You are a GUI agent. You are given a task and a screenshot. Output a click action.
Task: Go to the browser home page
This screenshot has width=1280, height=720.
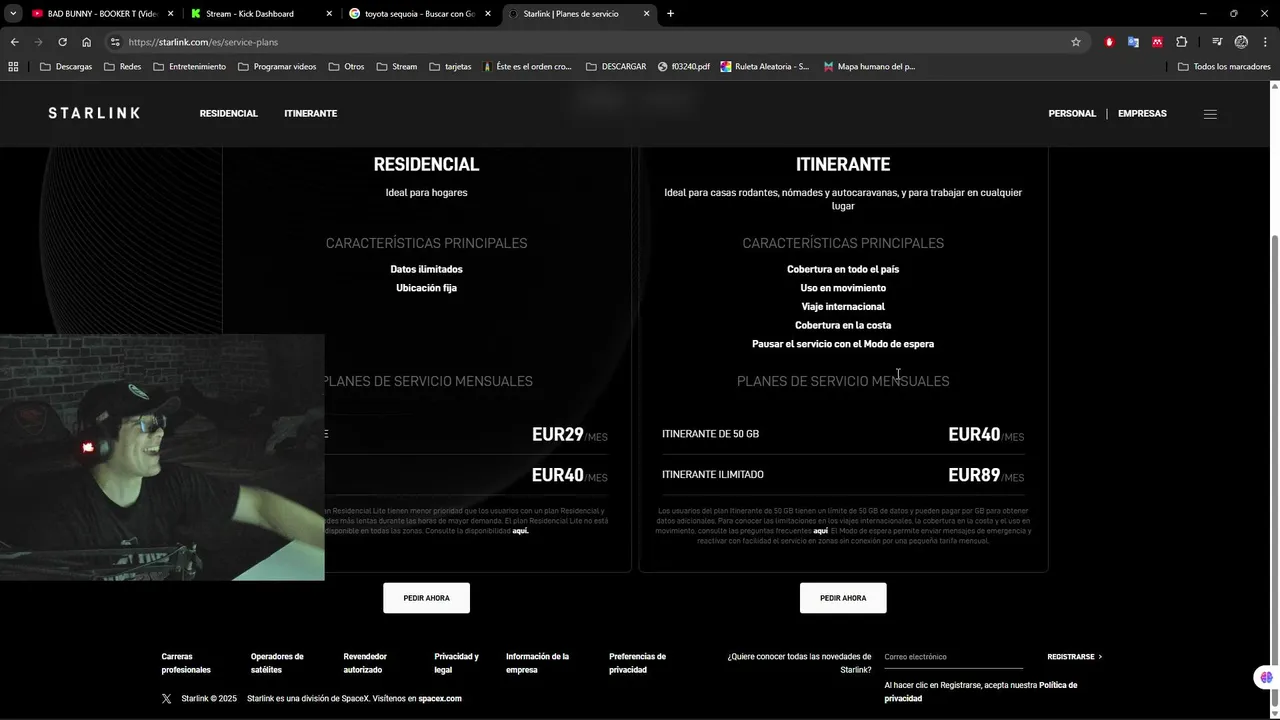tap(86, 42)
